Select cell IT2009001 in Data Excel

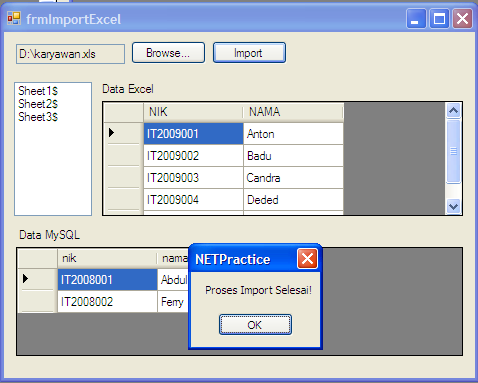coord(193,134)
